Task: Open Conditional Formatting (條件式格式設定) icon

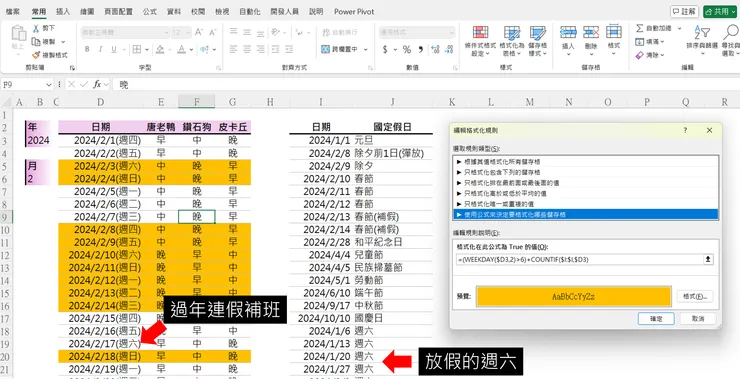Action: pyautogui.click(x=480, y=32)
